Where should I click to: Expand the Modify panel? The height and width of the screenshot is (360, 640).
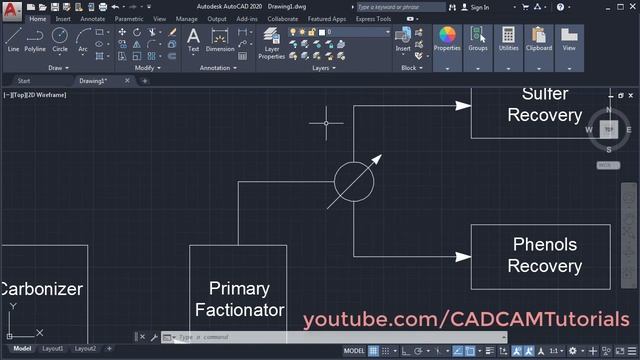pyautogui.click(x=148, y=68)
